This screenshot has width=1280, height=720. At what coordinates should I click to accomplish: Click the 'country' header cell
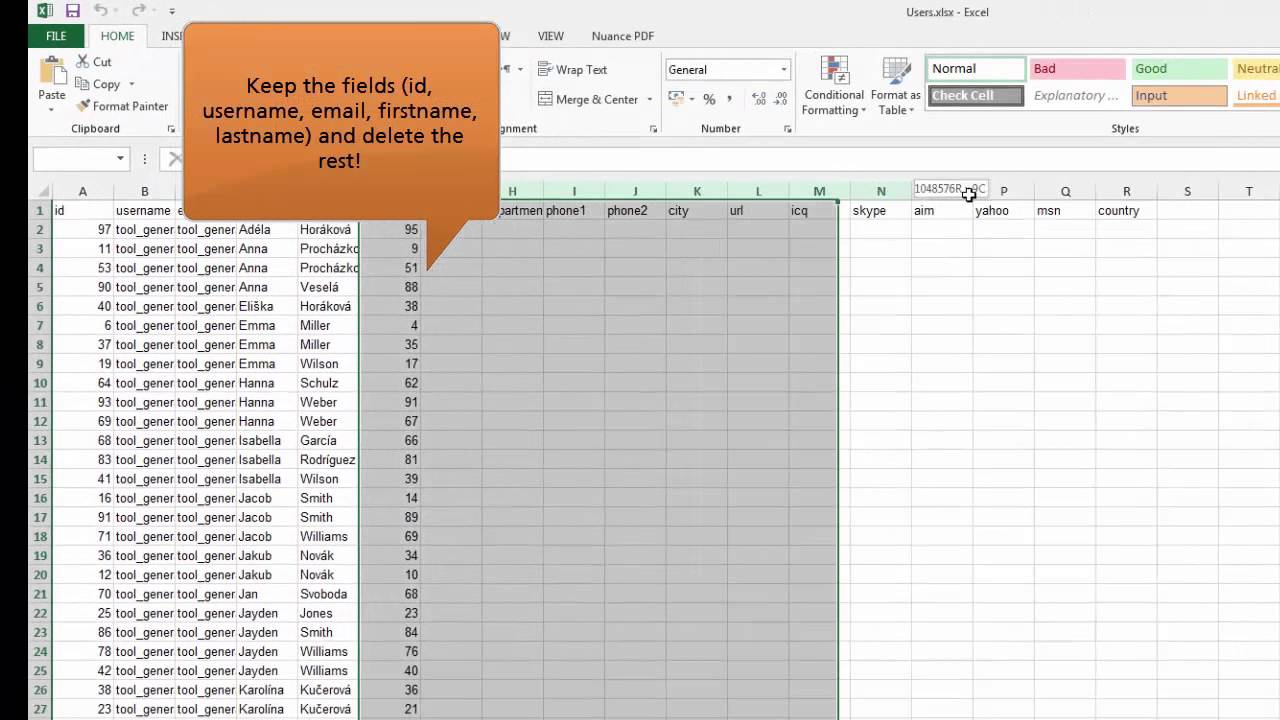click(x=1126, y=211)
